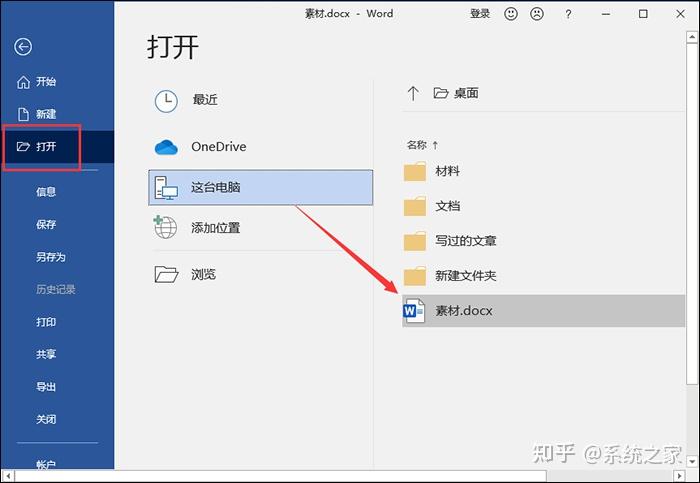Select the OneDrive location label
This screenshot has height=483, width=700.
tap(219, 147)
